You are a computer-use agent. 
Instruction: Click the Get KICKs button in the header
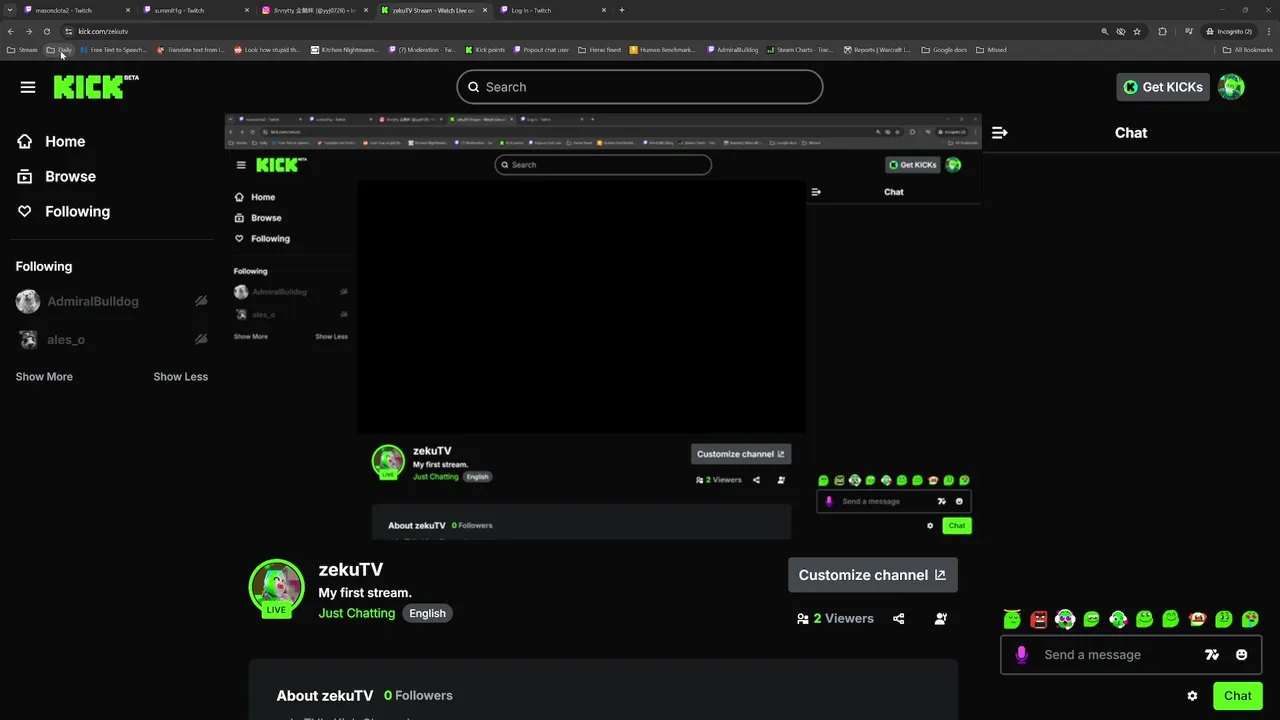click(x=1163, y=87)
